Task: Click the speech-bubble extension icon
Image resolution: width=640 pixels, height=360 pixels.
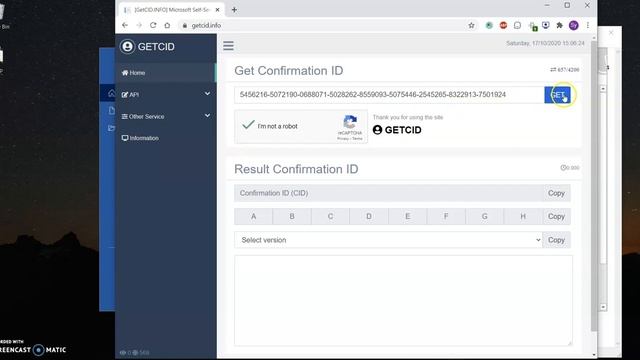Action: coord(518,25)
